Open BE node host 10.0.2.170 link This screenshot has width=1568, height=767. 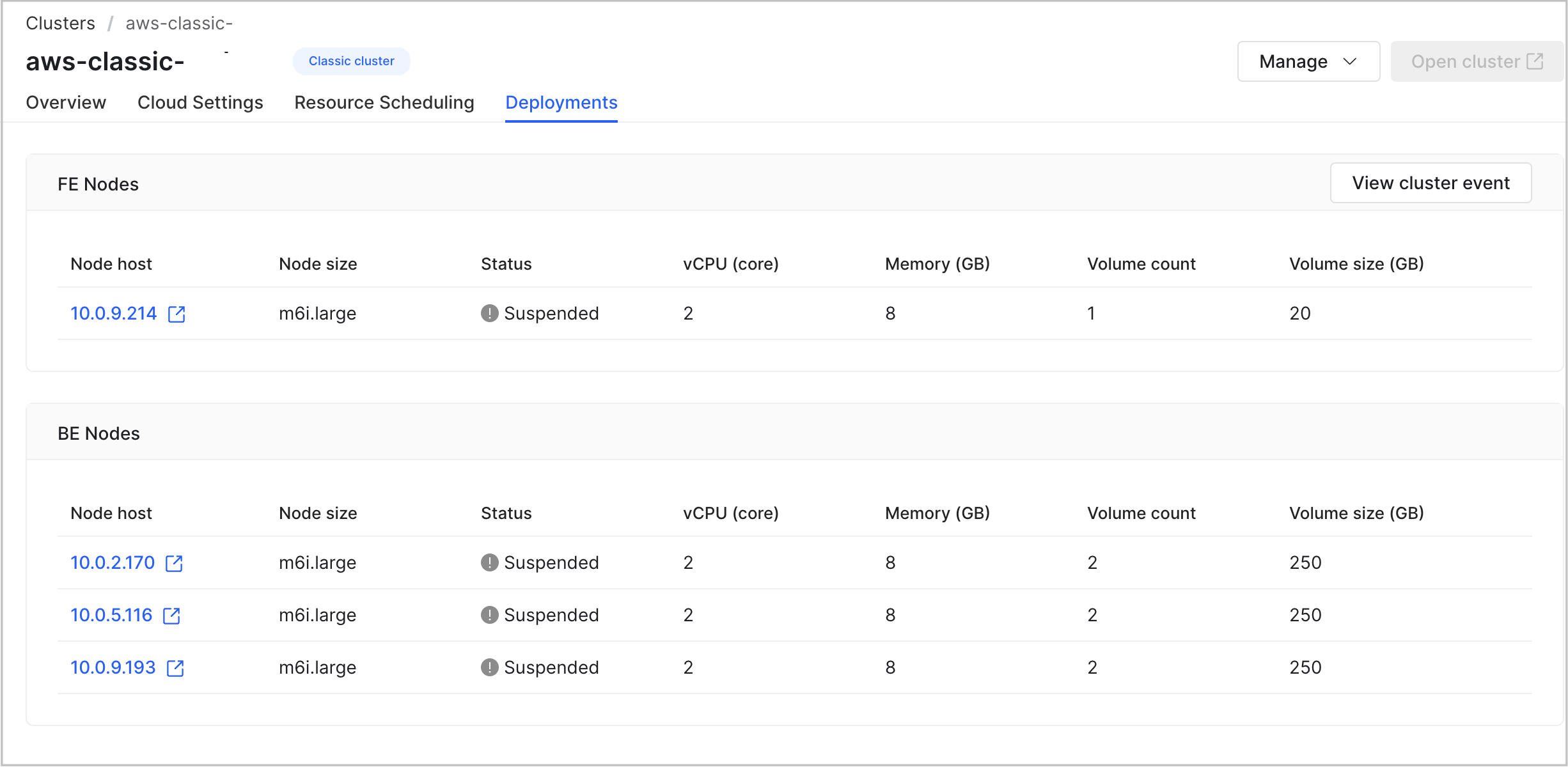[x=113, y=562]
